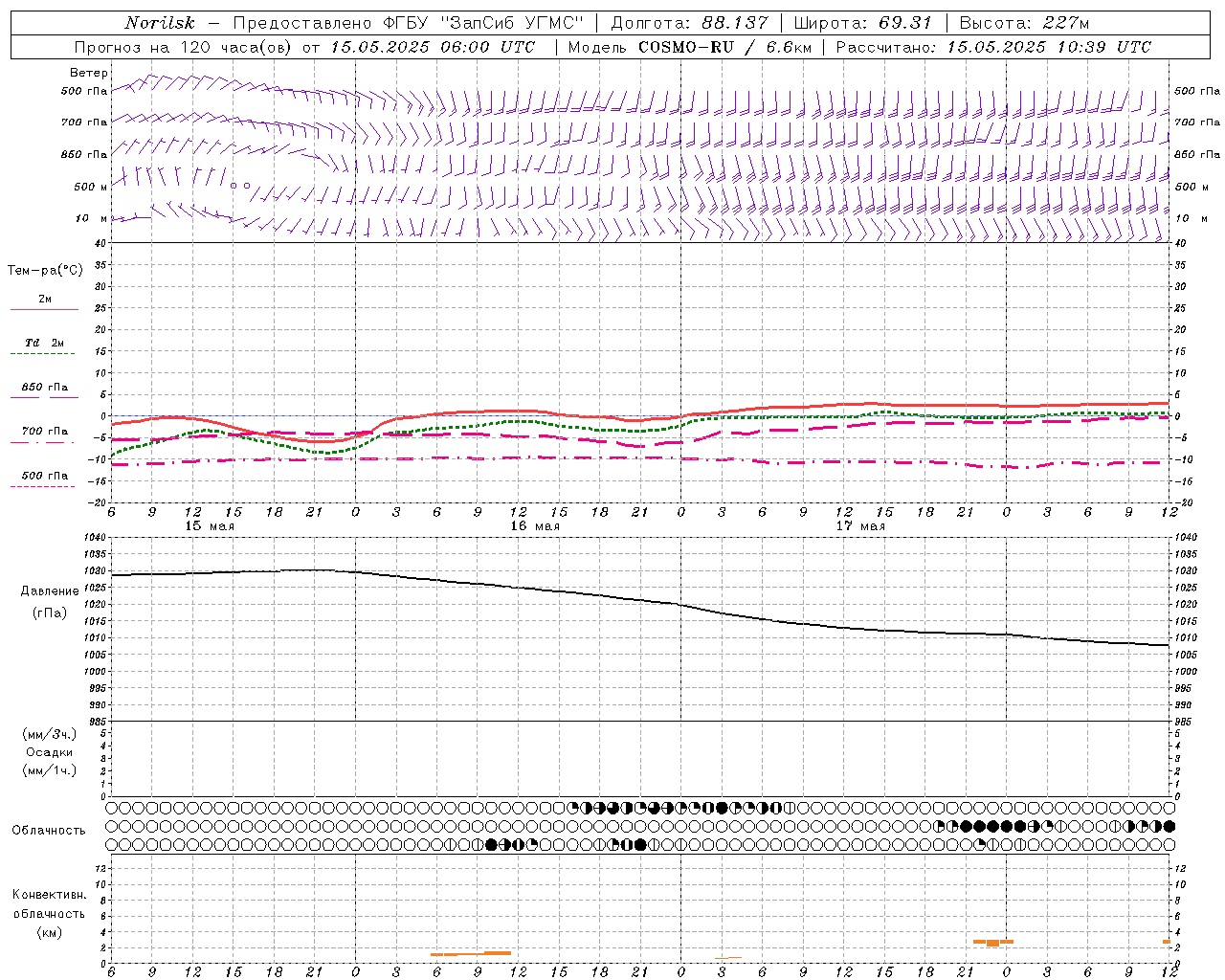The image size is (1225, 980).
Task: Click the 'Долгота: 88.137' value
Action: (x=689, y=23)
